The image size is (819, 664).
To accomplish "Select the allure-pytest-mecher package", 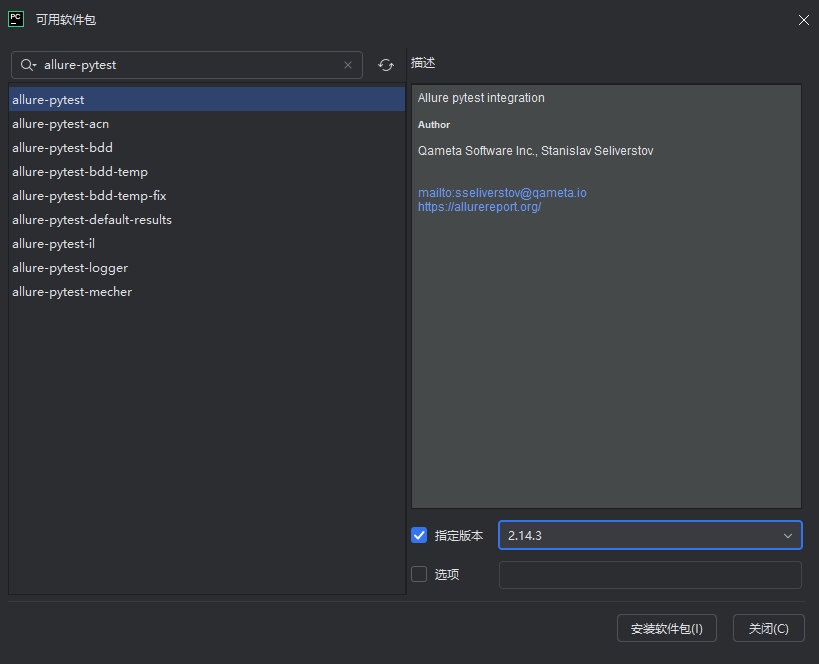I will click(x=207, y=292).
